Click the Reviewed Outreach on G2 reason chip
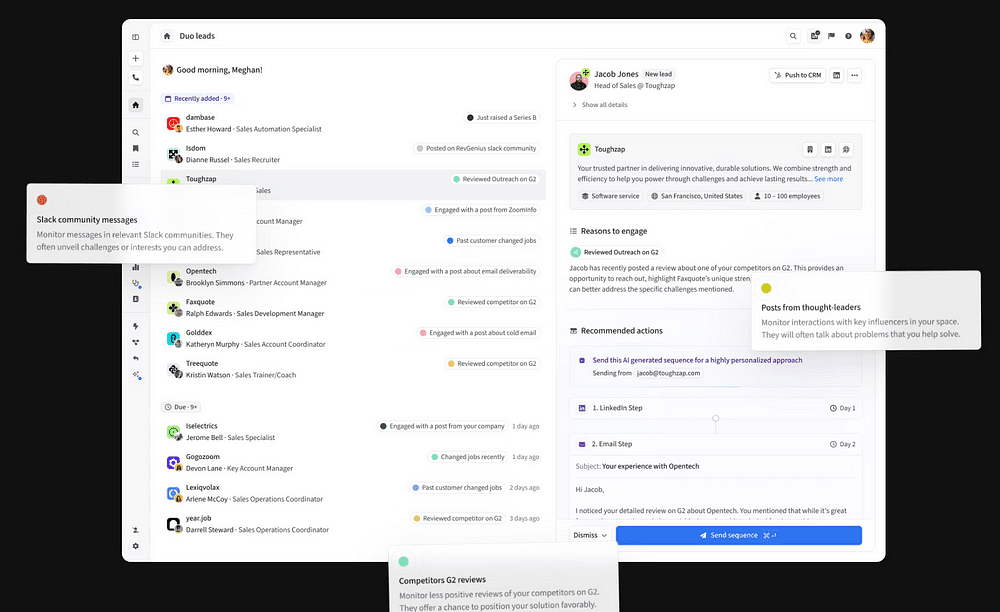This screenshot has width=1000, height=612. coord(615,252)
